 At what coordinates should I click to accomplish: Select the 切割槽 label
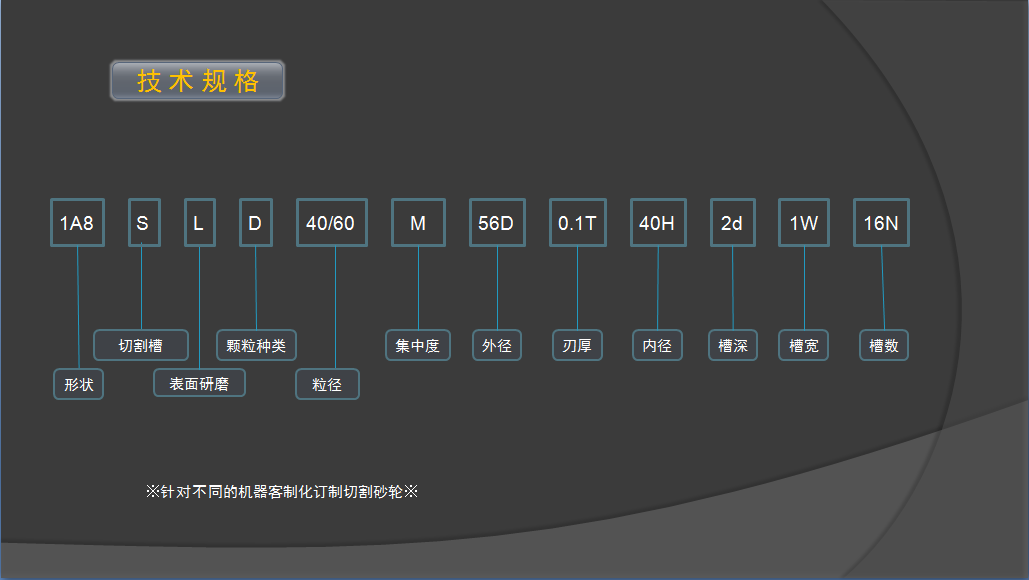[x=141, y=346]
